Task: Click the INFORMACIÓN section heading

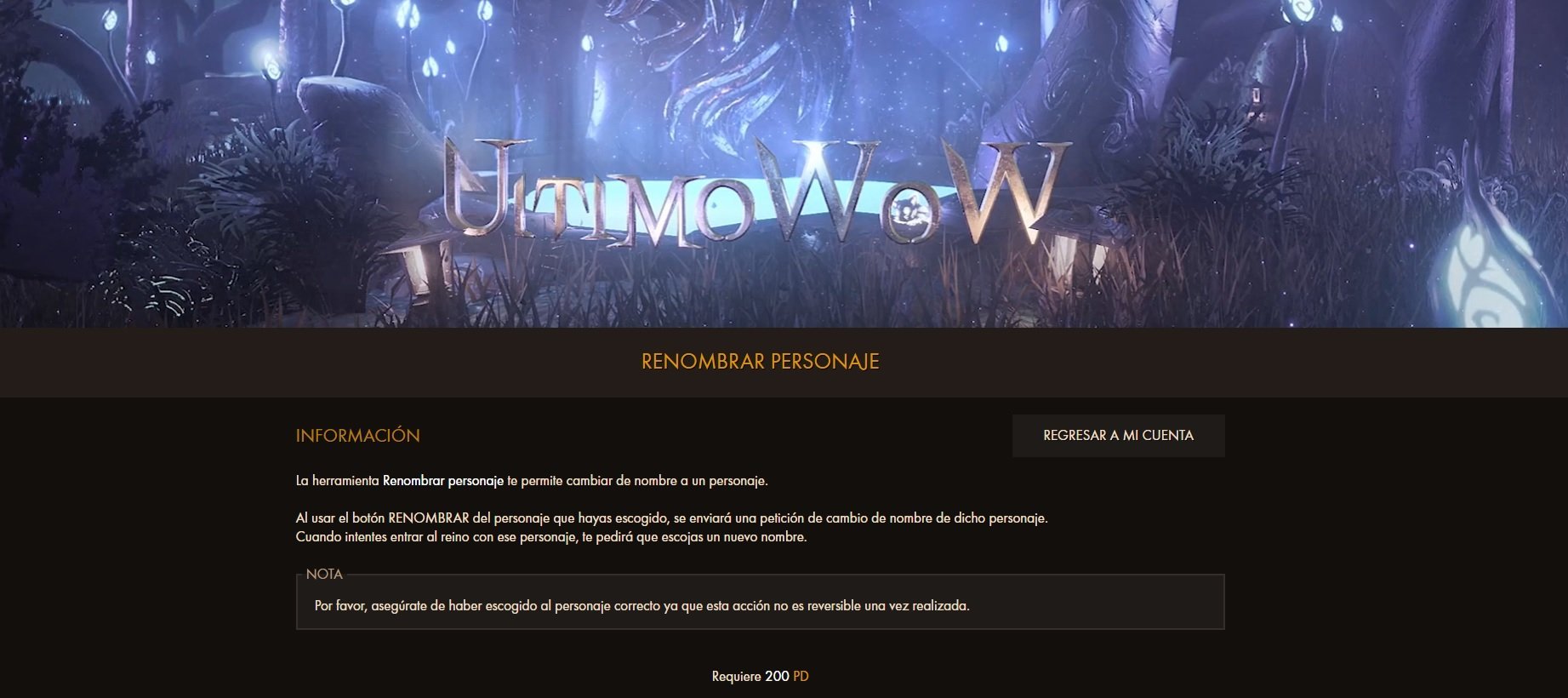Action: 357,436
